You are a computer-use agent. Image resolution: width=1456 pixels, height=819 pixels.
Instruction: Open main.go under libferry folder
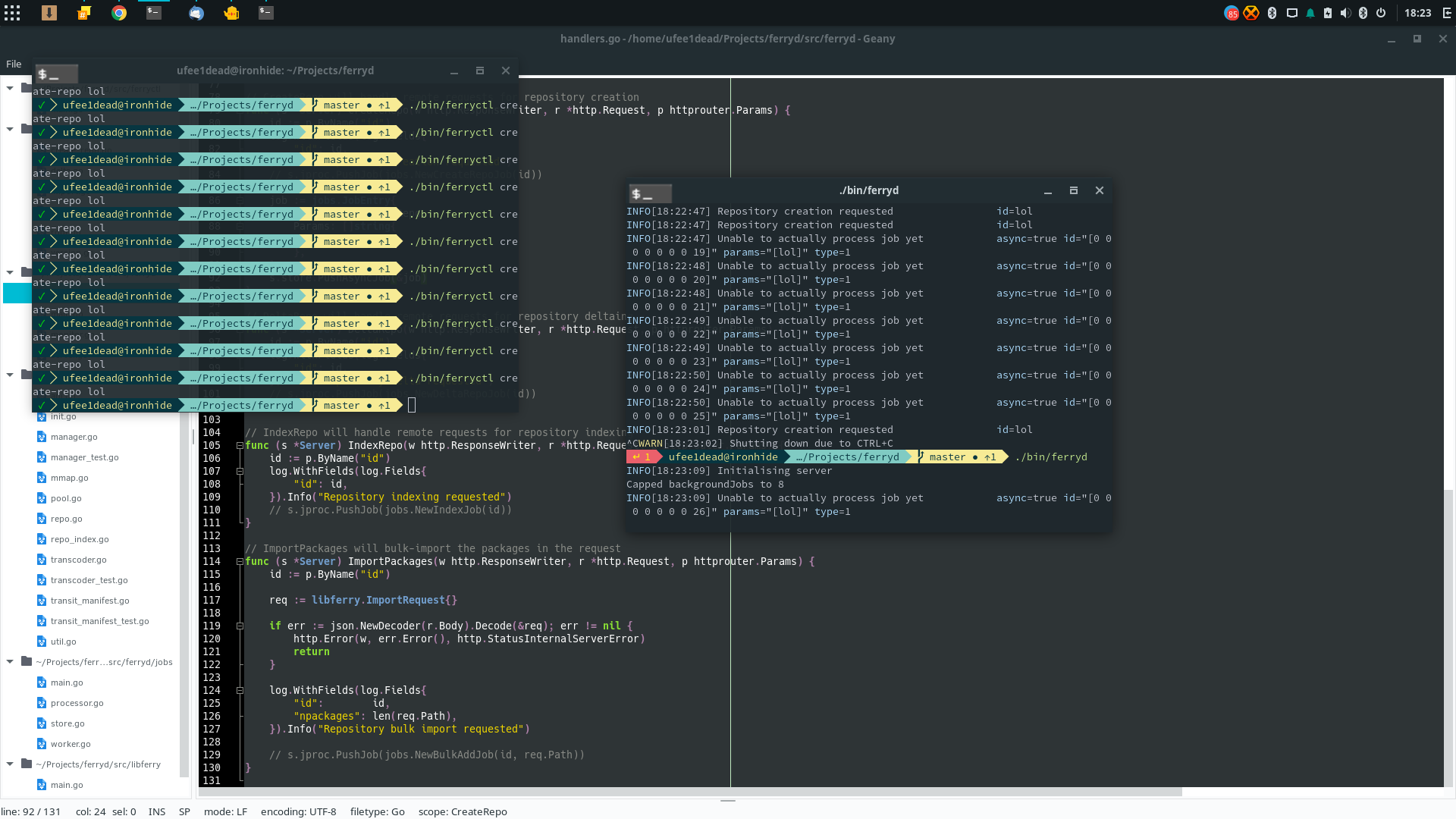(67, 785)
